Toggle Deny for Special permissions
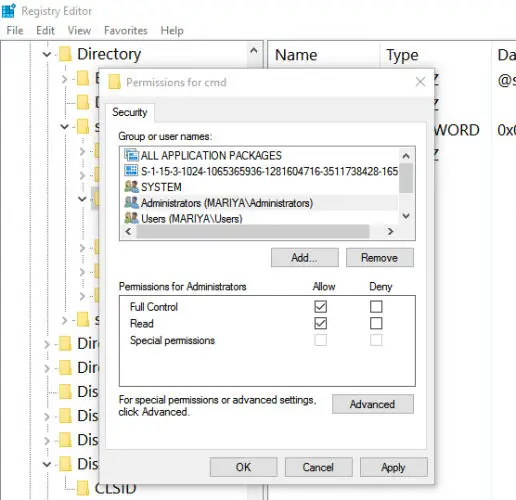The image size is (516, 500). (x=376, y=340)
